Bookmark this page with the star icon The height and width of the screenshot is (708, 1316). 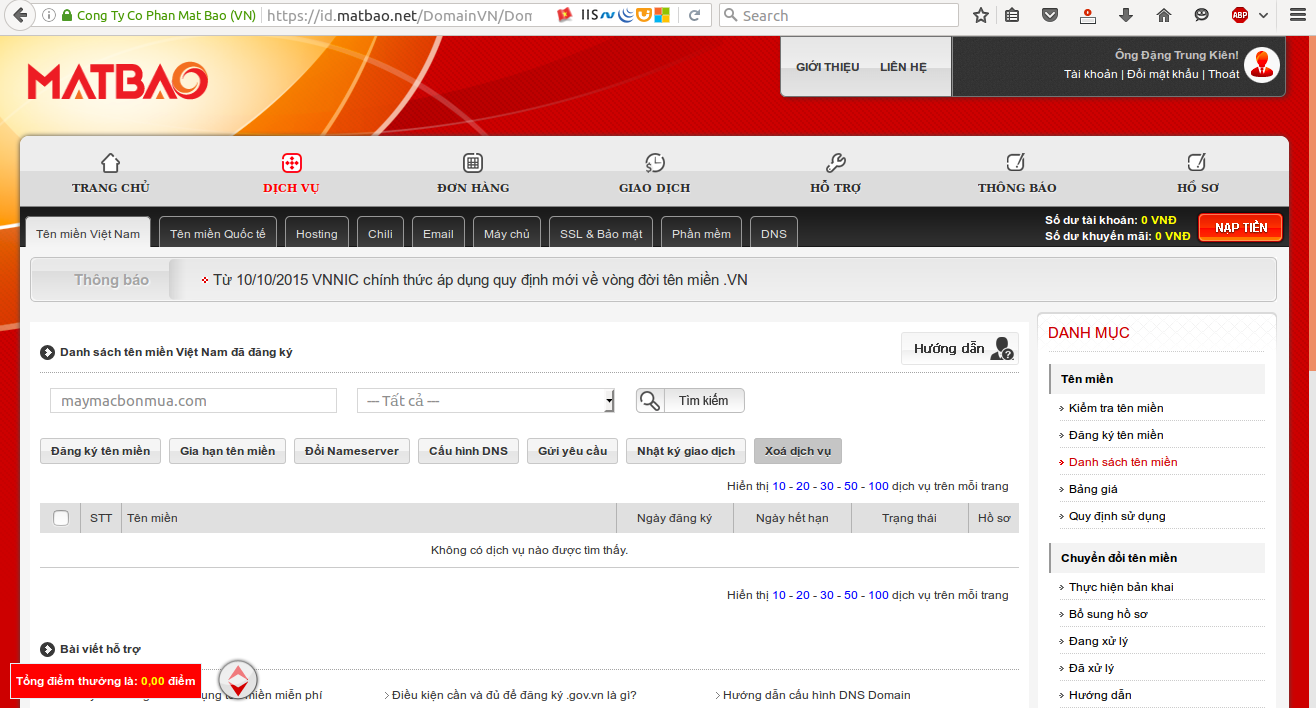pos(981,15)
